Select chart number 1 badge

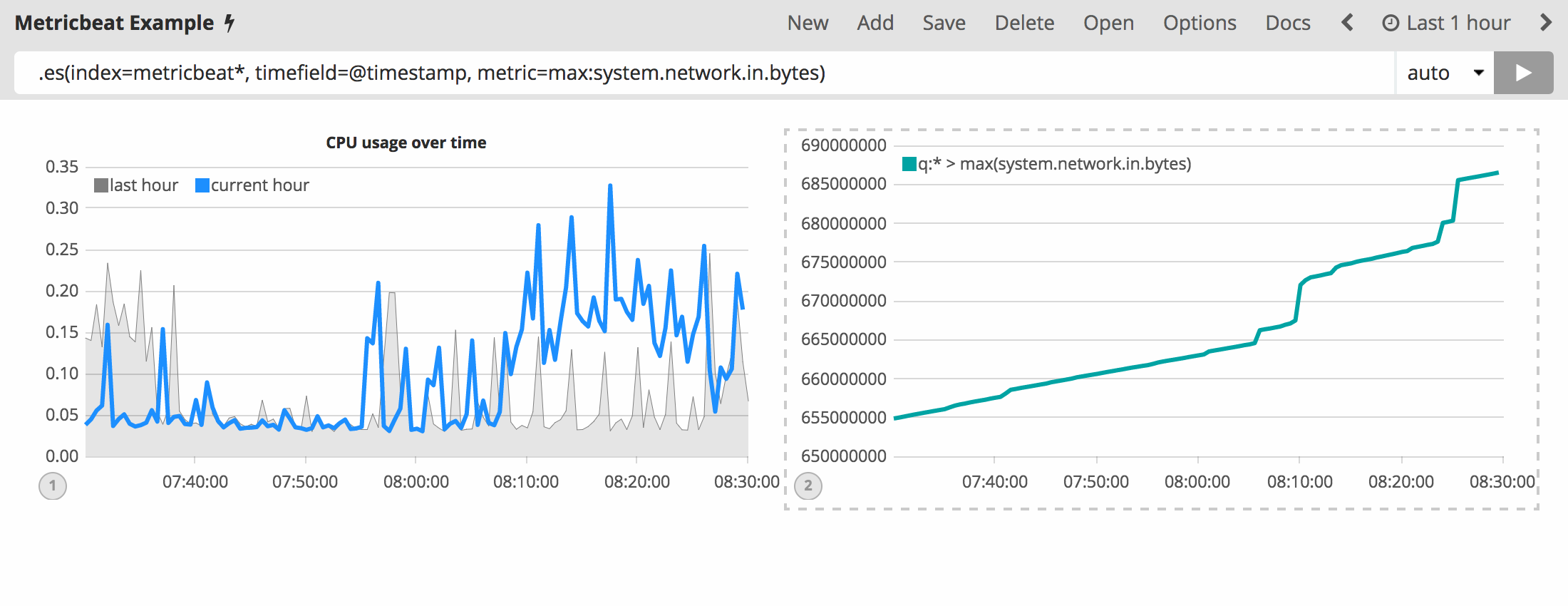(x=53, y=486)
